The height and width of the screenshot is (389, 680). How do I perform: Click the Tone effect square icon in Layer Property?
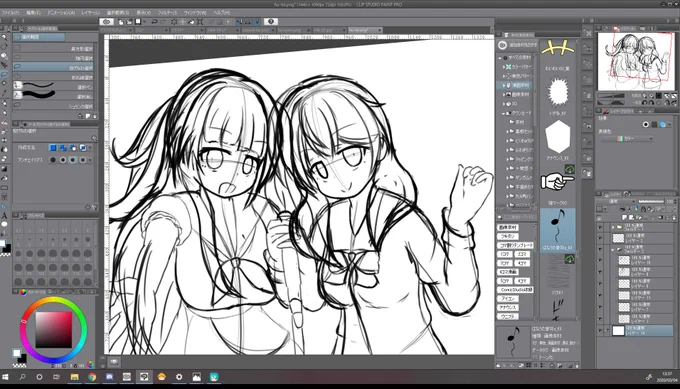click(654, 124)
